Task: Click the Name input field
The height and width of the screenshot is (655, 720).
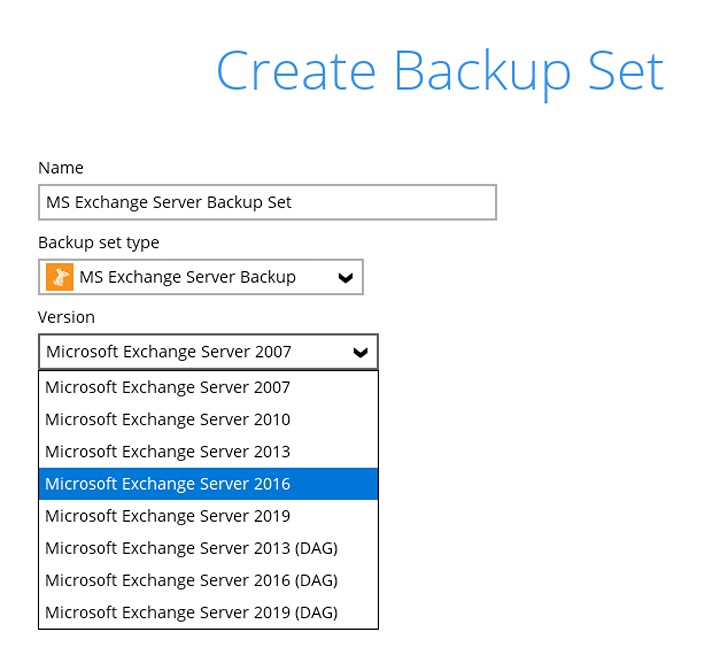Action: (x=267, y=202)
